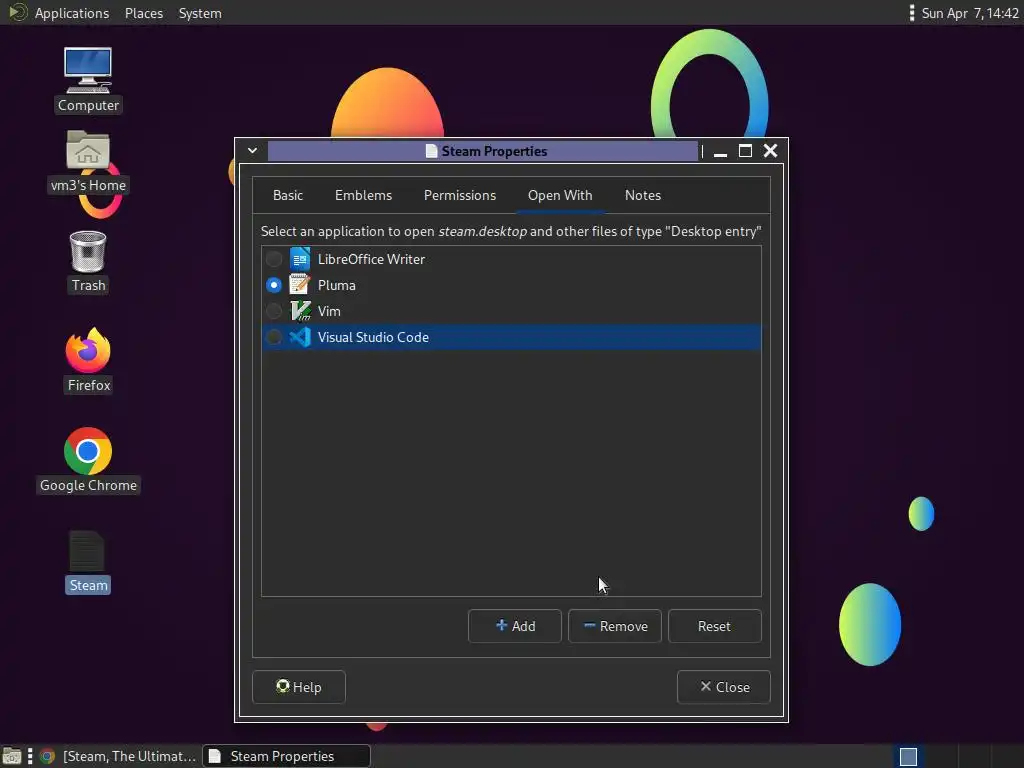The height and width of the screenshot is (768, 1024).
Task: Switch to the Open With tab
Action: [560, 195]
